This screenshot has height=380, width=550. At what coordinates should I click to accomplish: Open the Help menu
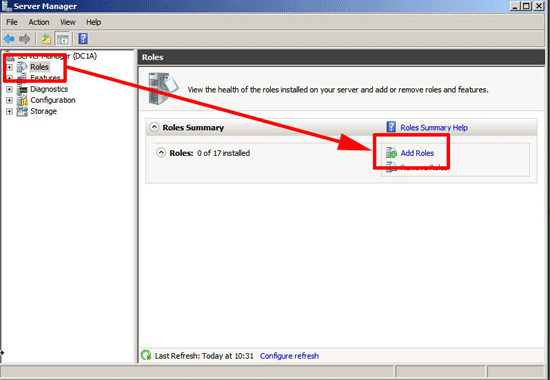[x=94, y=22]
